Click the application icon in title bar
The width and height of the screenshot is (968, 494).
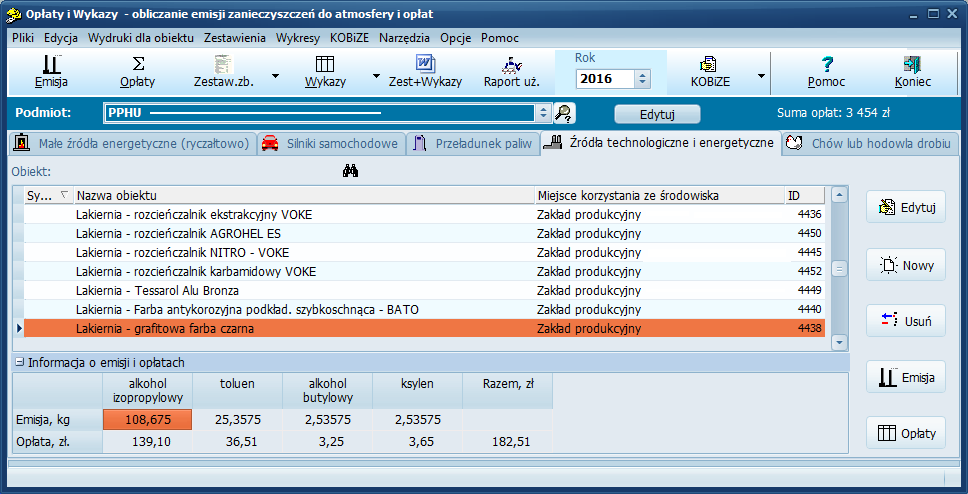[12, 14]
